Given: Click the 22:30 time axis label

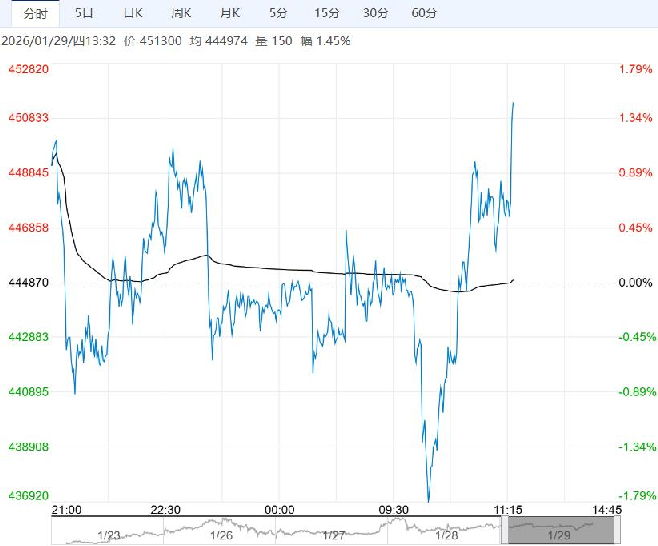Looking at the screenshot, I should point(165,509).
